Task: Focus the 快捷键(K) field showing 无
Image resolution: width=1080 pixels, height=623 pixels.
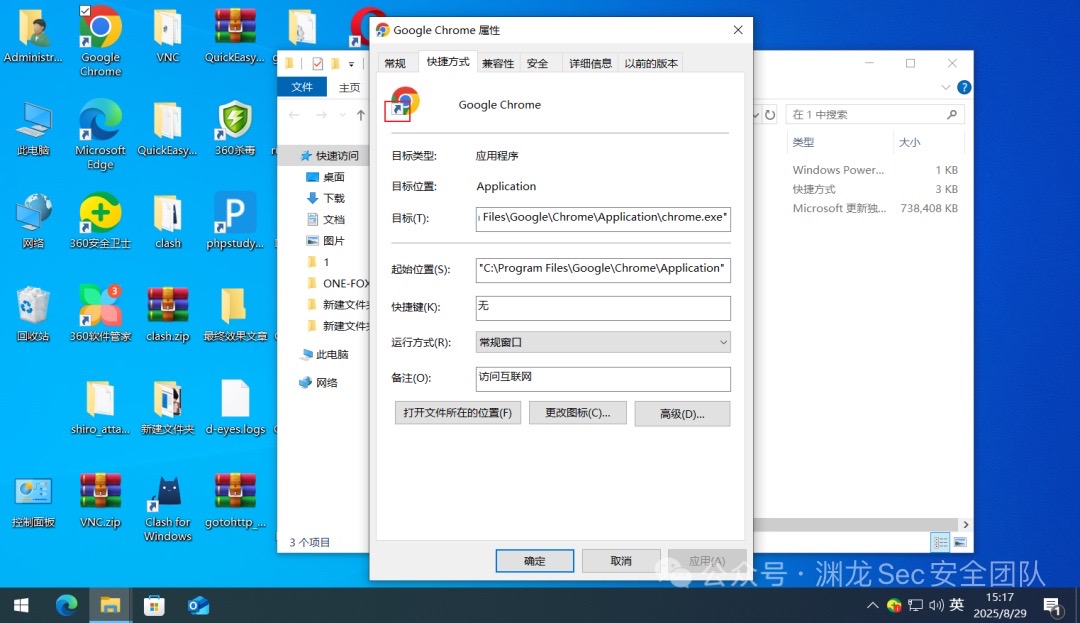Action: [603, 308]
